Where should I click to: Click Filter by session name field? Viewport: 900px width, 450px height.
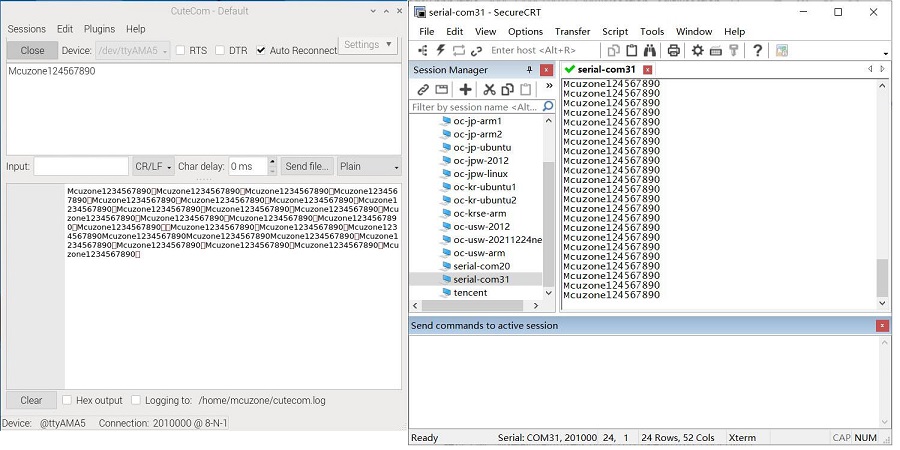tap(476, 107)
